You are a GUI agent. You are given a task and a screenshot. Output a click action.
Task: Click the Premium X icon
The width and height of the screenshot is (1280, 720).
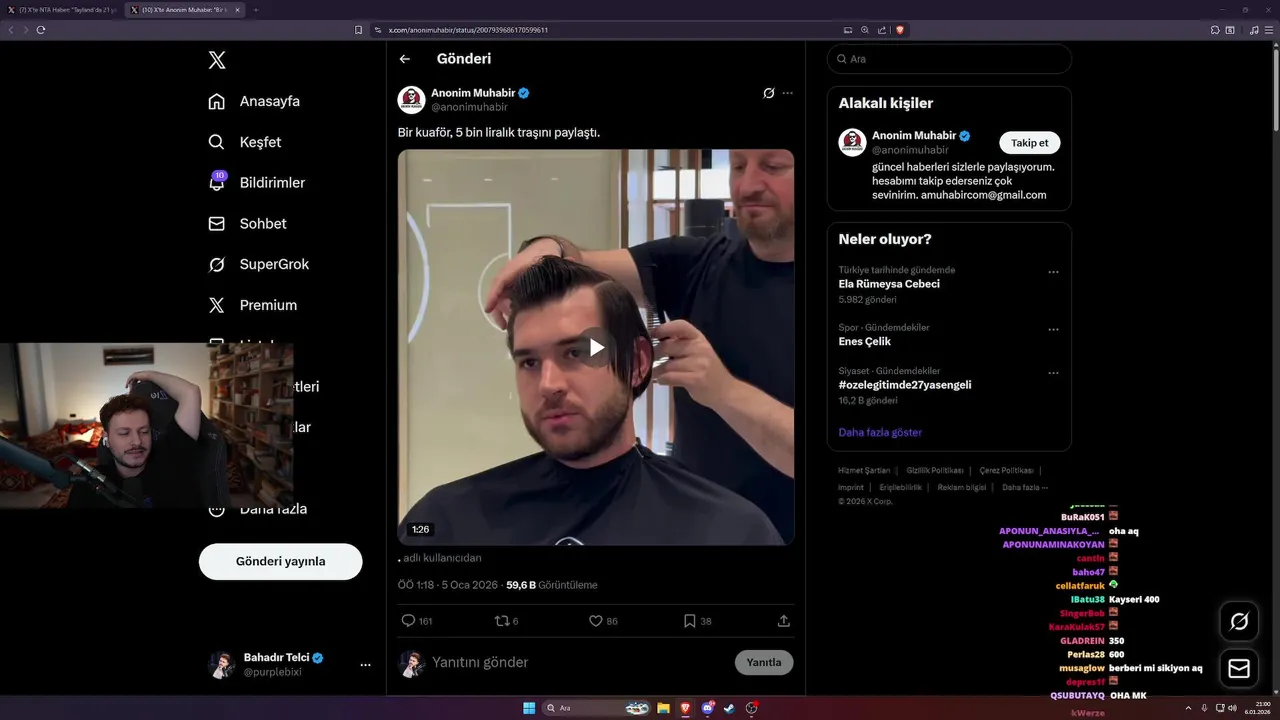coord(216,305)
